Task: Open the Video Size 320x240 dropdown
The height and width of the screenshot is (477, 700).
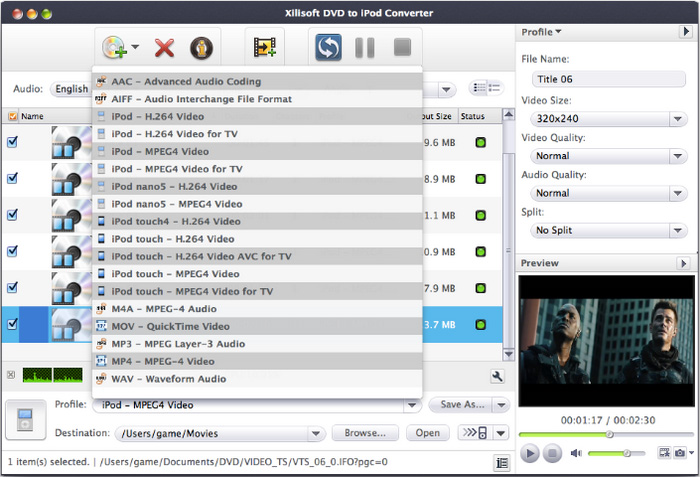Action: [x=609, y=119]
